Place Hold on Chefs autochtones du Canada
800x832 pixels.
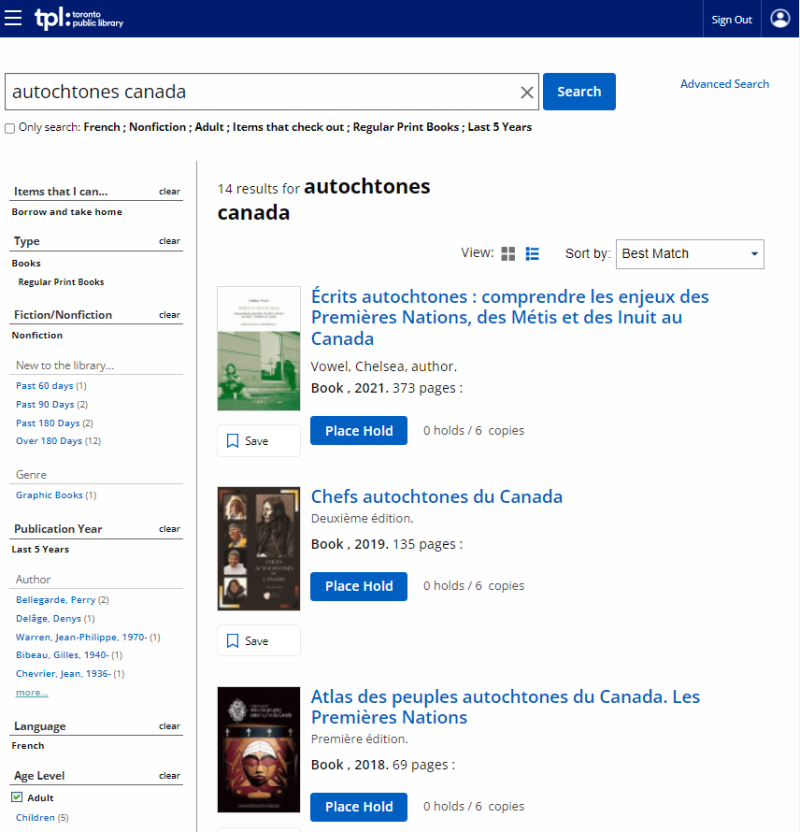point(358,586)
